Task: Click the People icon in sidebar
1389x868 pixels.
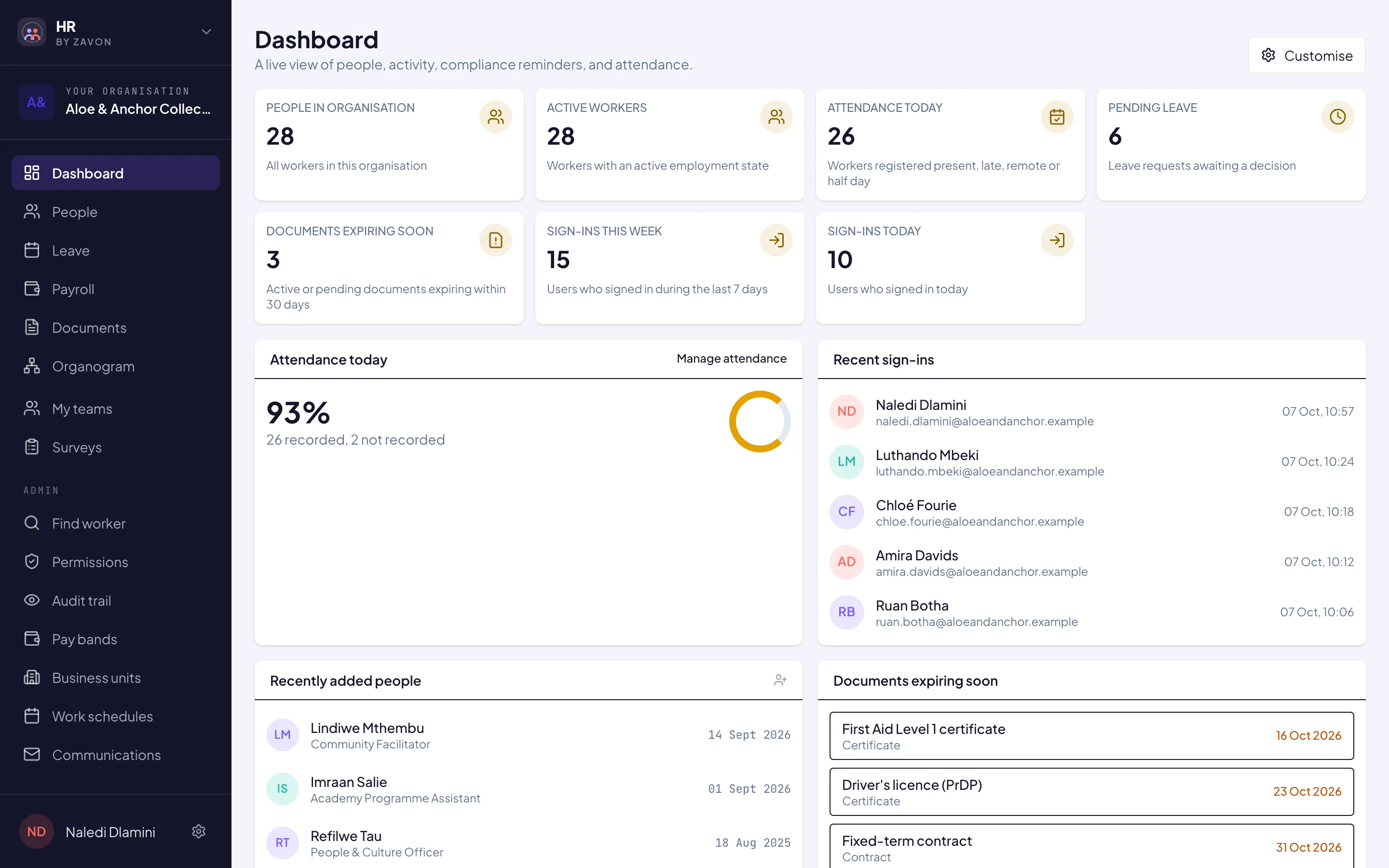Action: tap(31, 211)
